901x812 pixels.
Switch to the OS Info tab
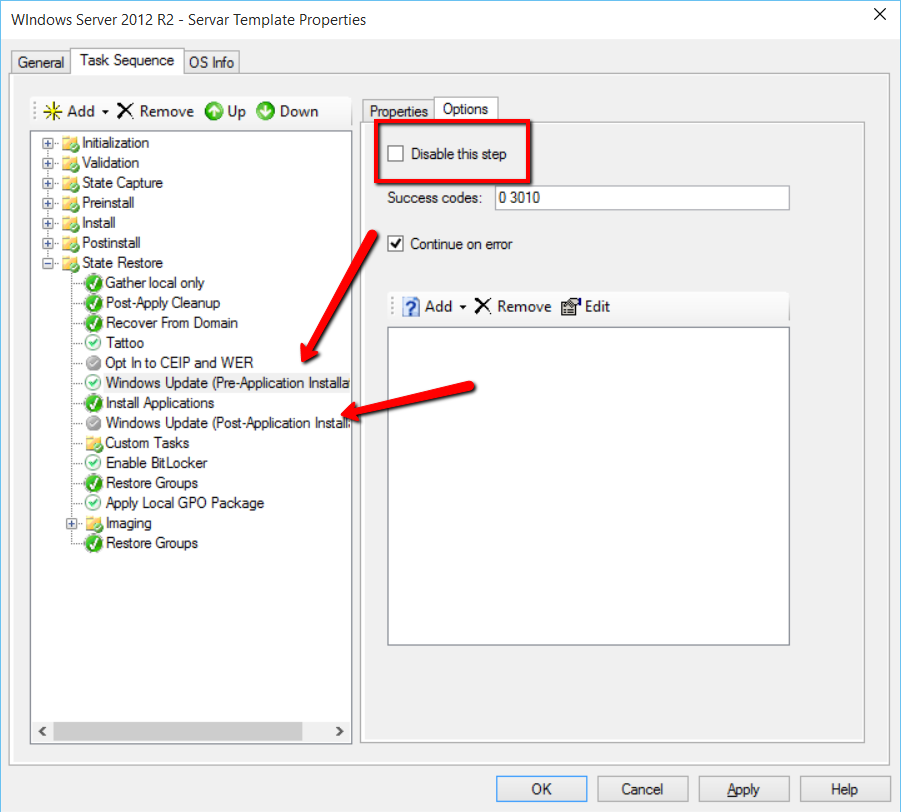click(x=212, y=62)
